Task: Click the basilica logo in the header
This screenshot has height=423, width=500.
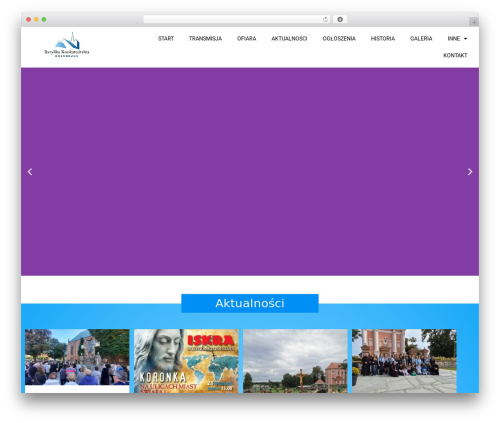Action: [67, 45]
